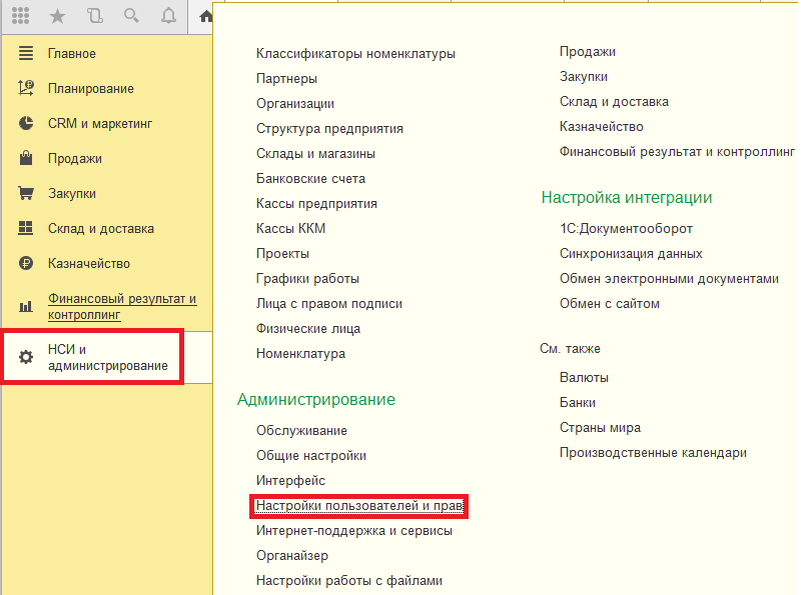Open Обмен с сайтом link
This screenshot has height=595, width=801.
pyautogui.click(x=609, y=304)
